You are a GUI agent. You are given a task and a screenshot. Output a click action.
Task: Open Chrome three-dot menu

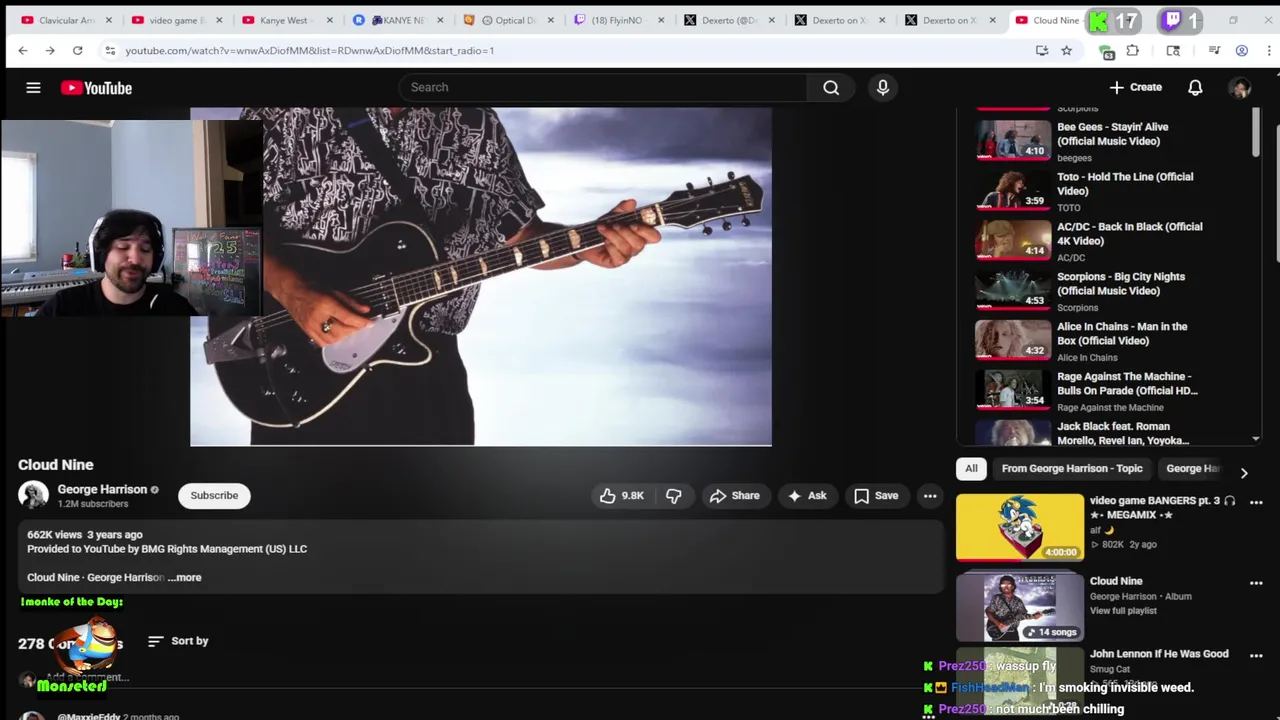point(1268,50)
